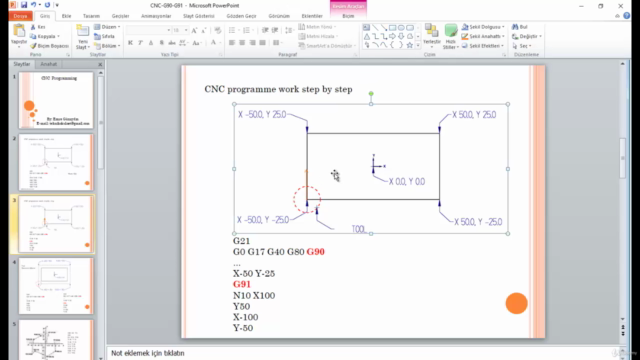Select the five-point star shape in gallery
The height and width of the screenshot is (360, 640).
pos(409,45)
